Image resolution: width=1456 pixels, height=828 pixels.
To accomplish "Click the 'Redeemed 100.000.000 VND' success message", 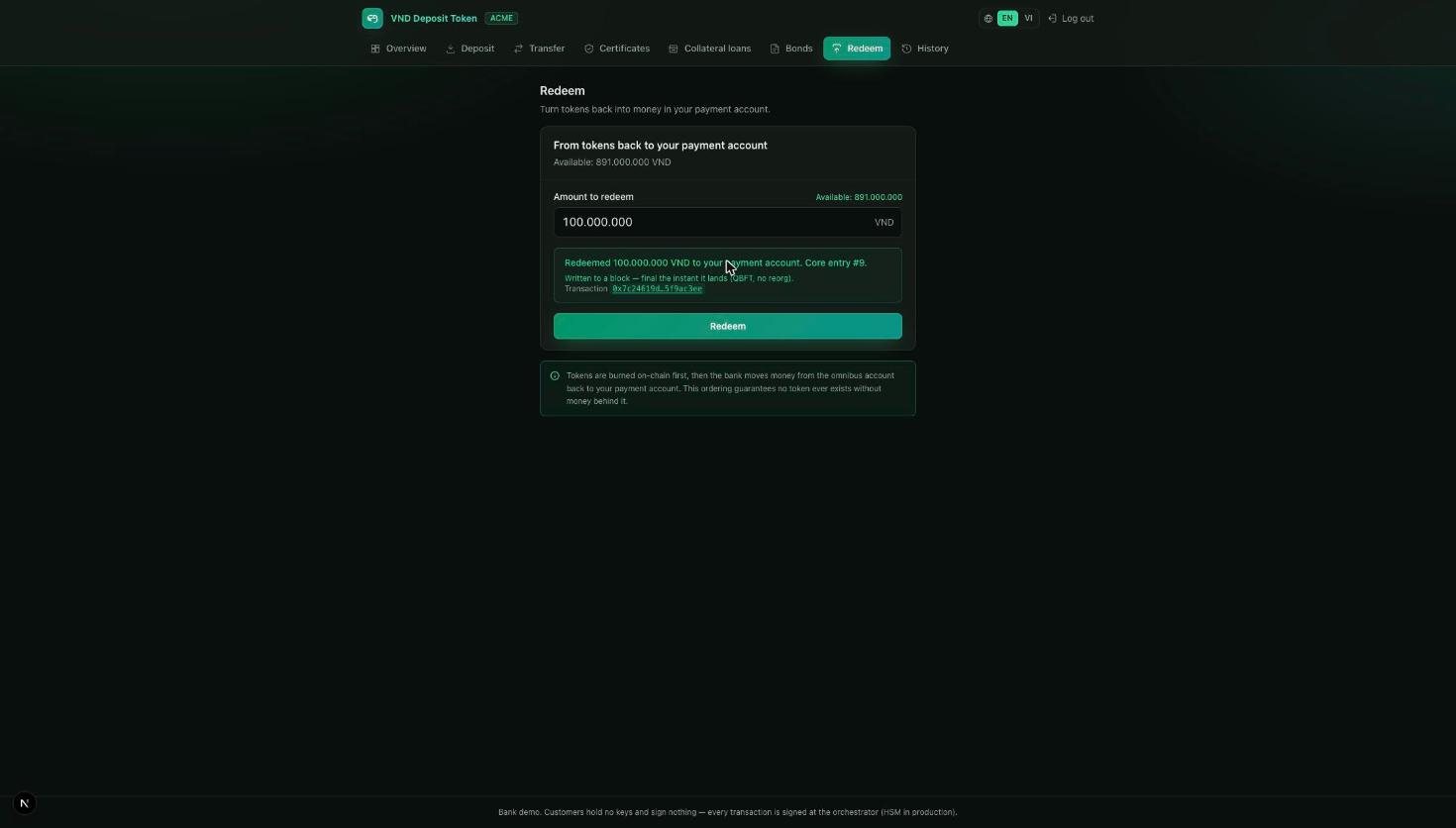I will pos(715,262).
